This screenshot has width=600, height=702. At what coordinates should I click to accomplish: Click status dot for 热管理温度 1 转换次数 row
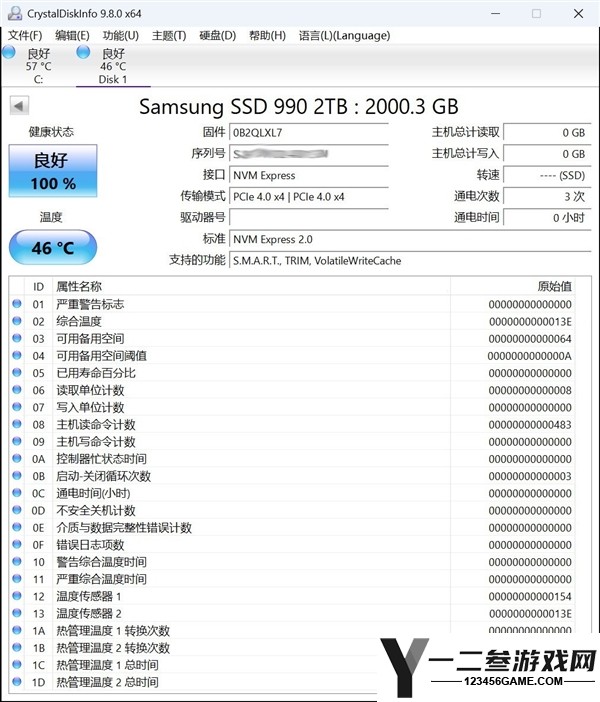tap(17, 629)
